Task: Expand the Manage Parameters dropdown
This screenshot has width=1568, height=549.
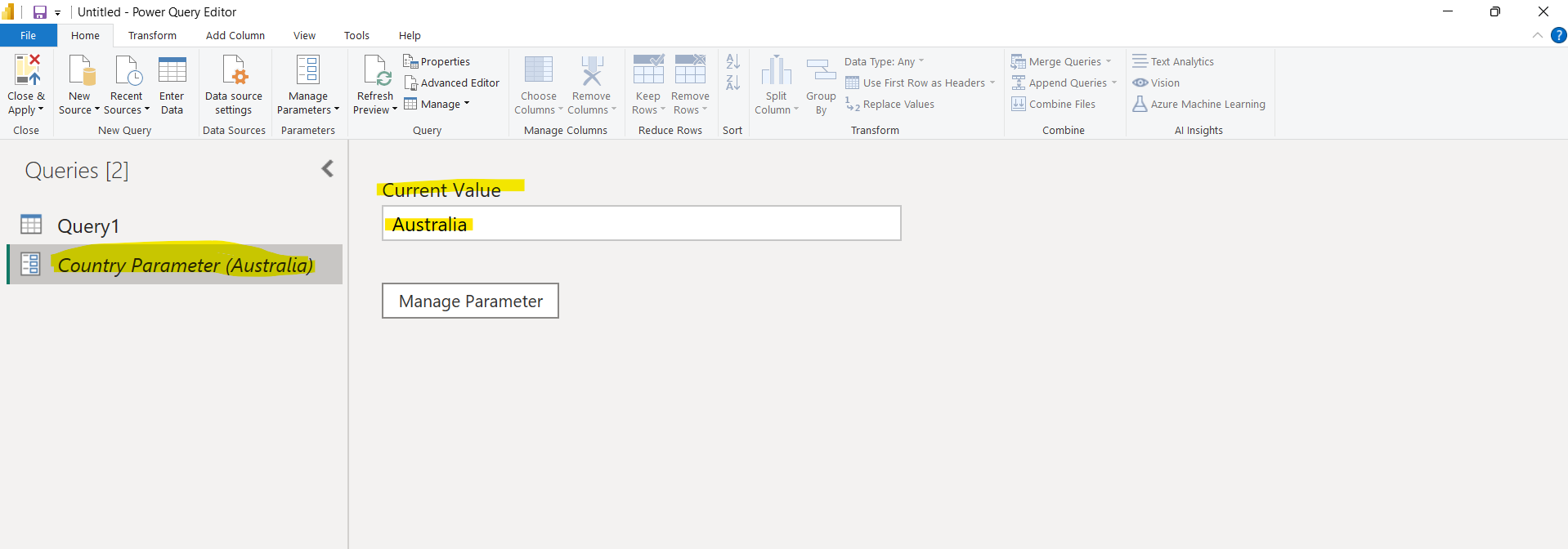Action: [308, 109]
